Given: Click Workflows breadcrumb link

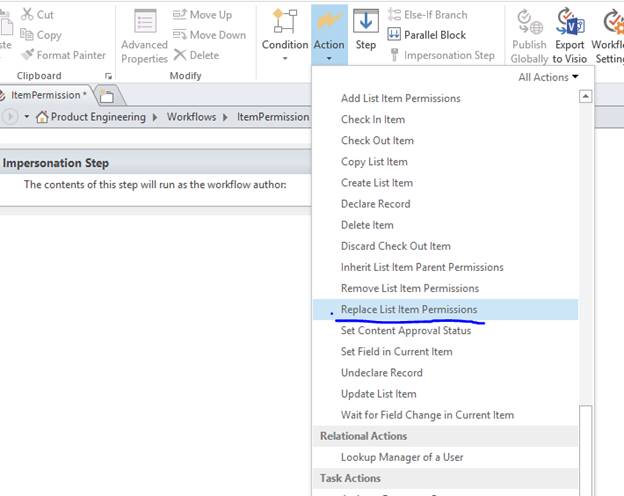Looking at the screenshot, I should pos(191,117).
